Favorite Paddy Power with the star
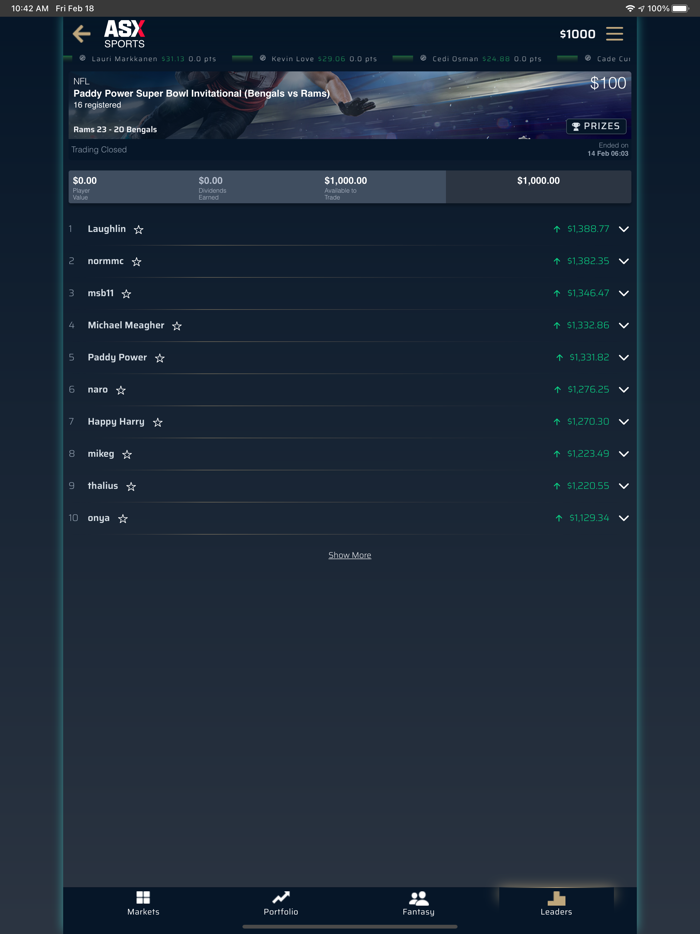The width and height of the screenshot is (700, 934). 160,358
